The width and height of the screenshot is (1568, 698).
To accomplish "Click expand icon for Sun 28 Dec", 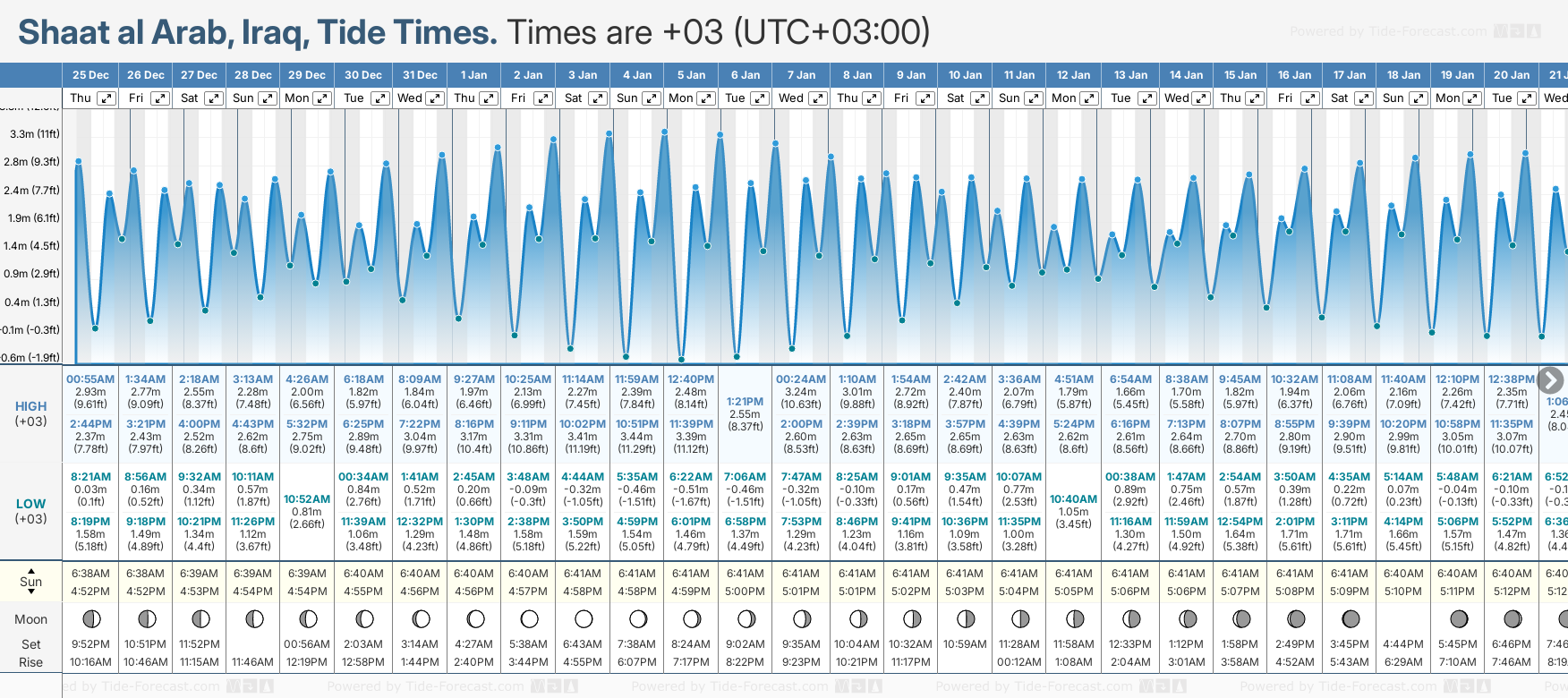I will coord(268,98).
